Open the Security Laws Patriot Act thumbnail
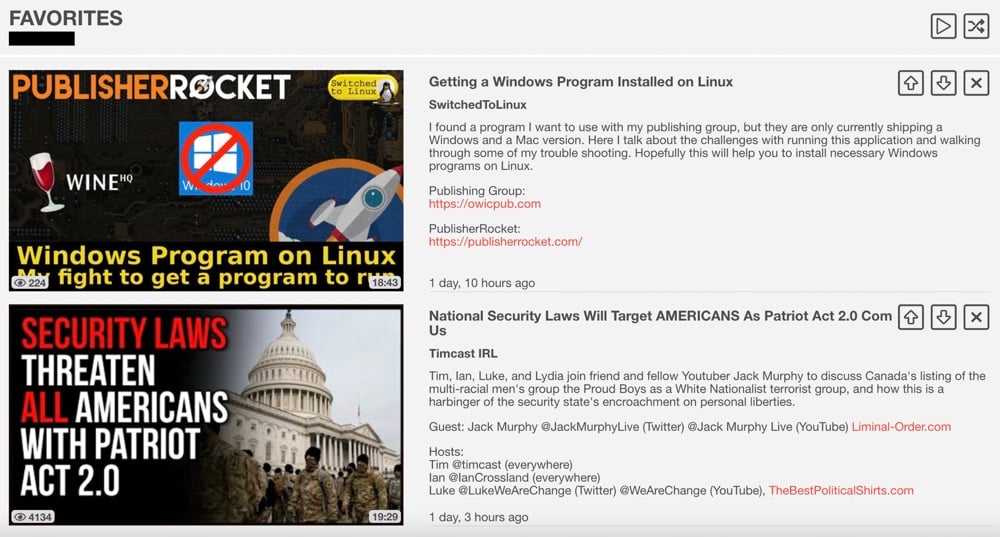This screenshot has height=537, width=1000. [x=206, y=415]
